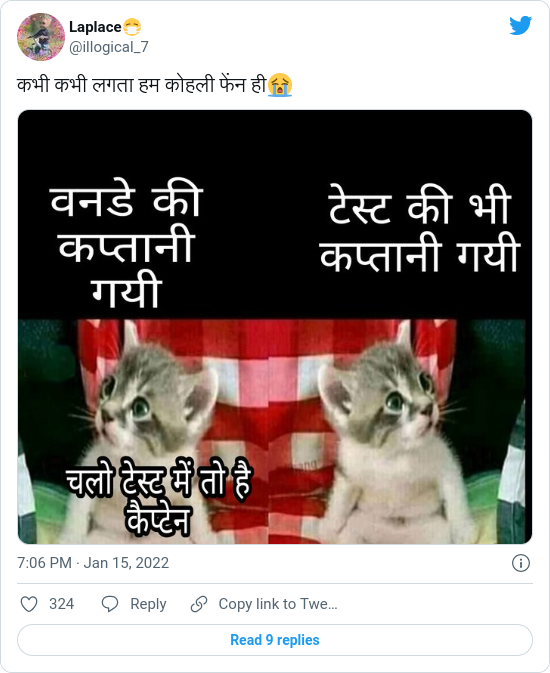Open Laplace's profile avatar
The image size is (550, 673).
point(41,36)
